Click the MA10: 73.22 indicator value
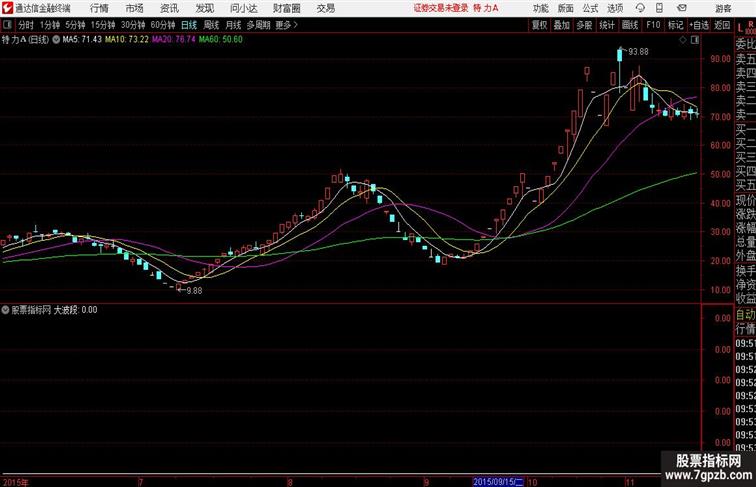756x487 pixels. pyautogui.click(x=127, y=40)
